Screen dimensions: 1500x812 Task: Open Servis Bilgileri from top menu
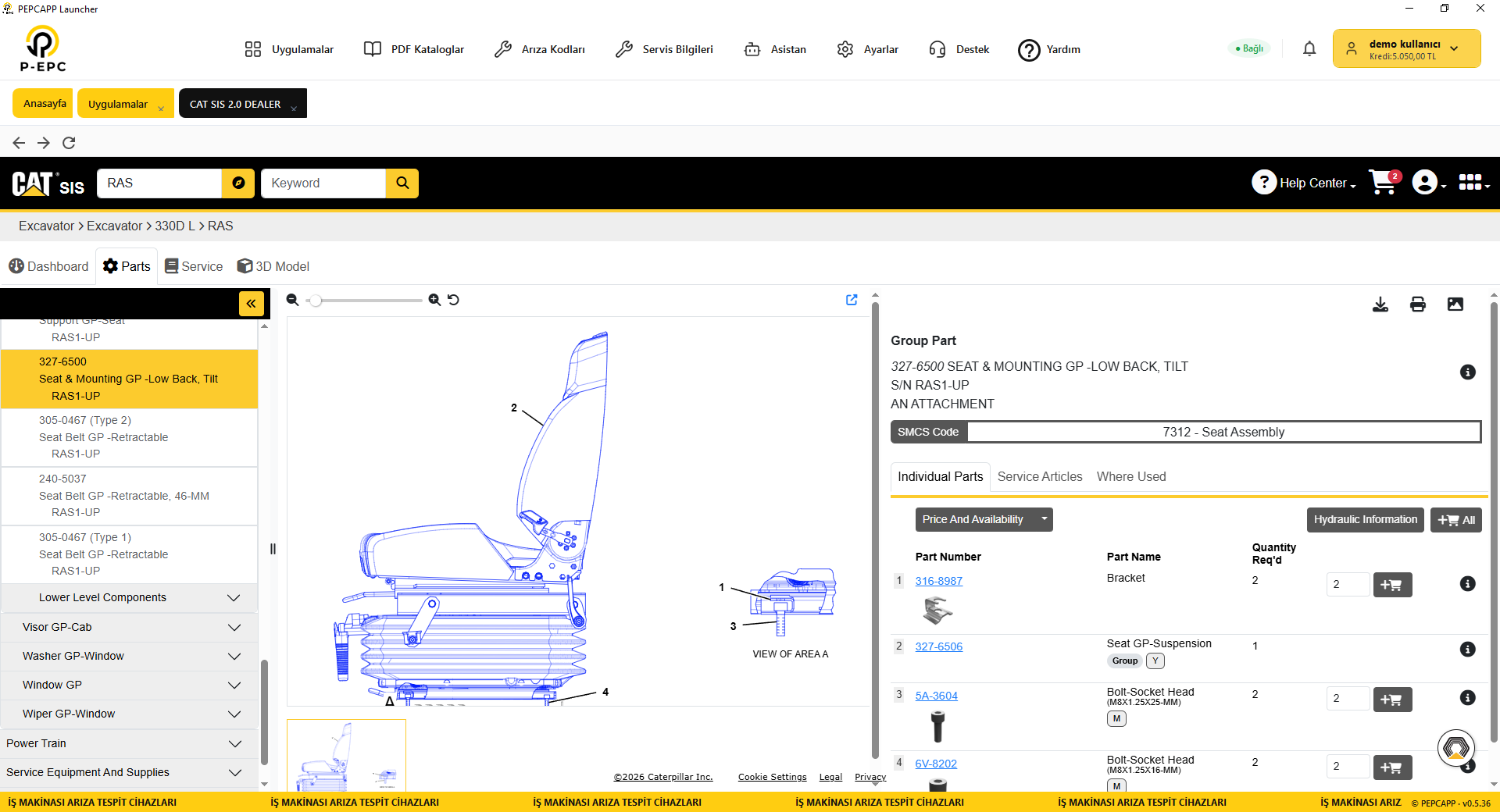pyautogui.click(x=665, y=49)
